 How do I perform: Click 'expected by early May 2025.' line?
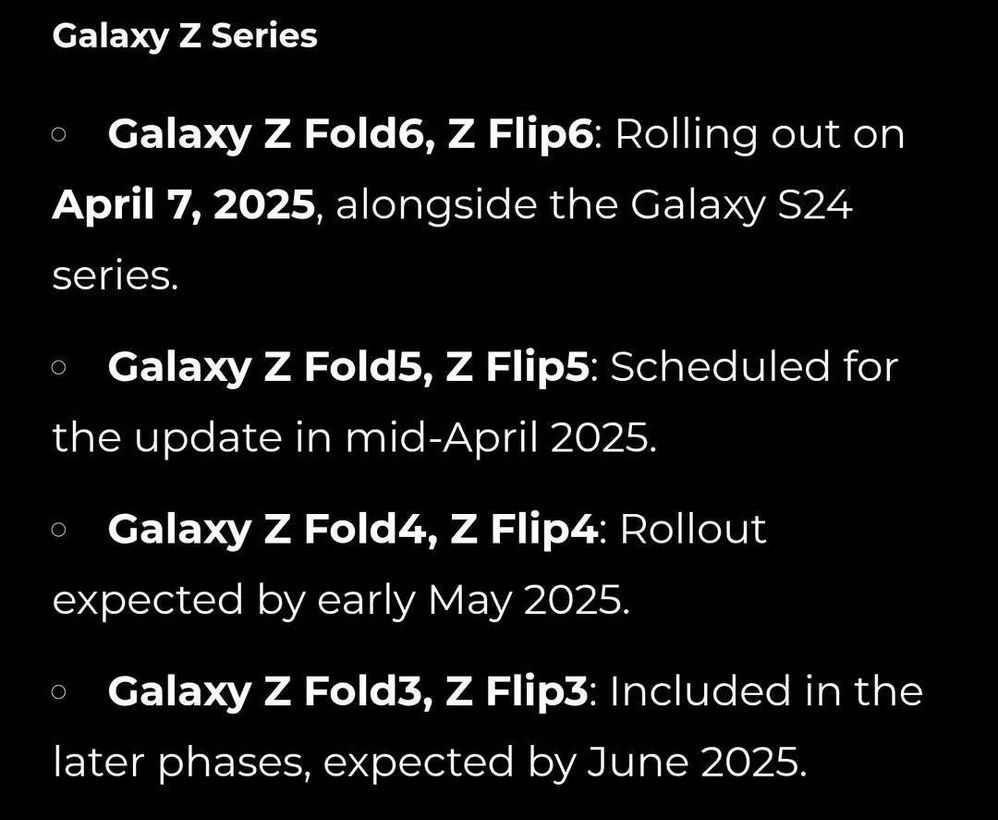pyautogui.click(x=341, y=601)
